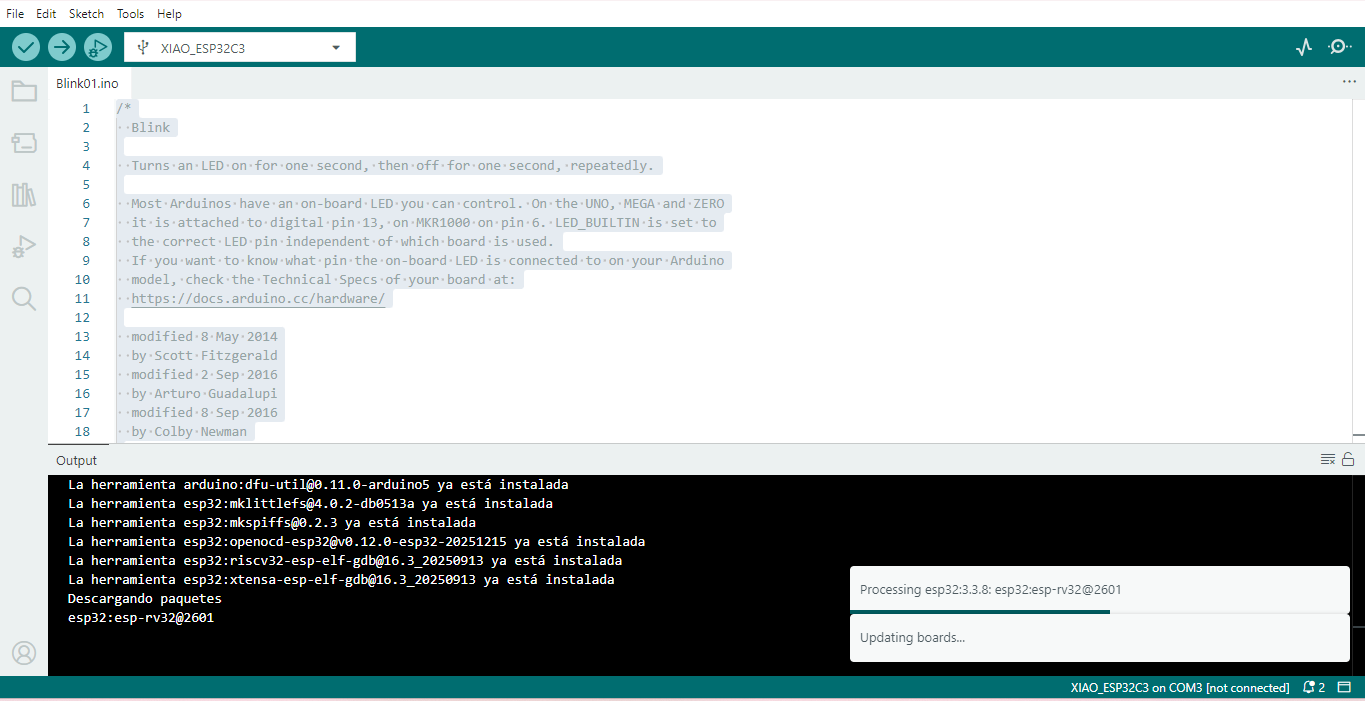Image resolution: width=1365 pixels, height=701 pixels.
Task: Toggle the bottom panel from status bar
Action: [1345, 688]
